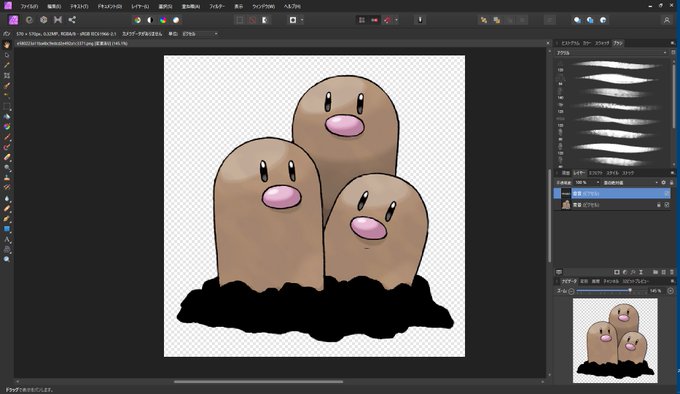This screenshot has width=680, height=394.
Task: Select the blue Rectangle shape tool
Action: (x=7, y=229)
